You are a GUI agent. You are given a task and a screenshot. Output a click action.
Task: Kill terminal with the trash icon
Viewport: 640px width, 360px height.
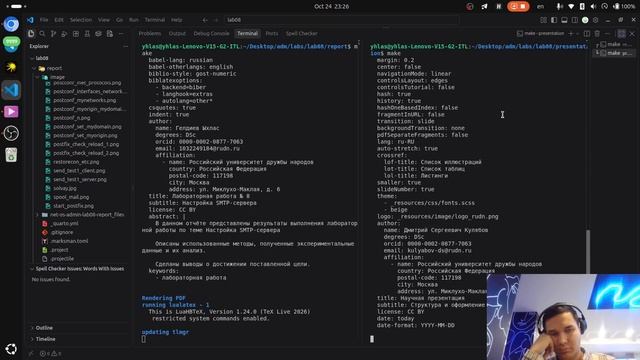coord(597,33)
